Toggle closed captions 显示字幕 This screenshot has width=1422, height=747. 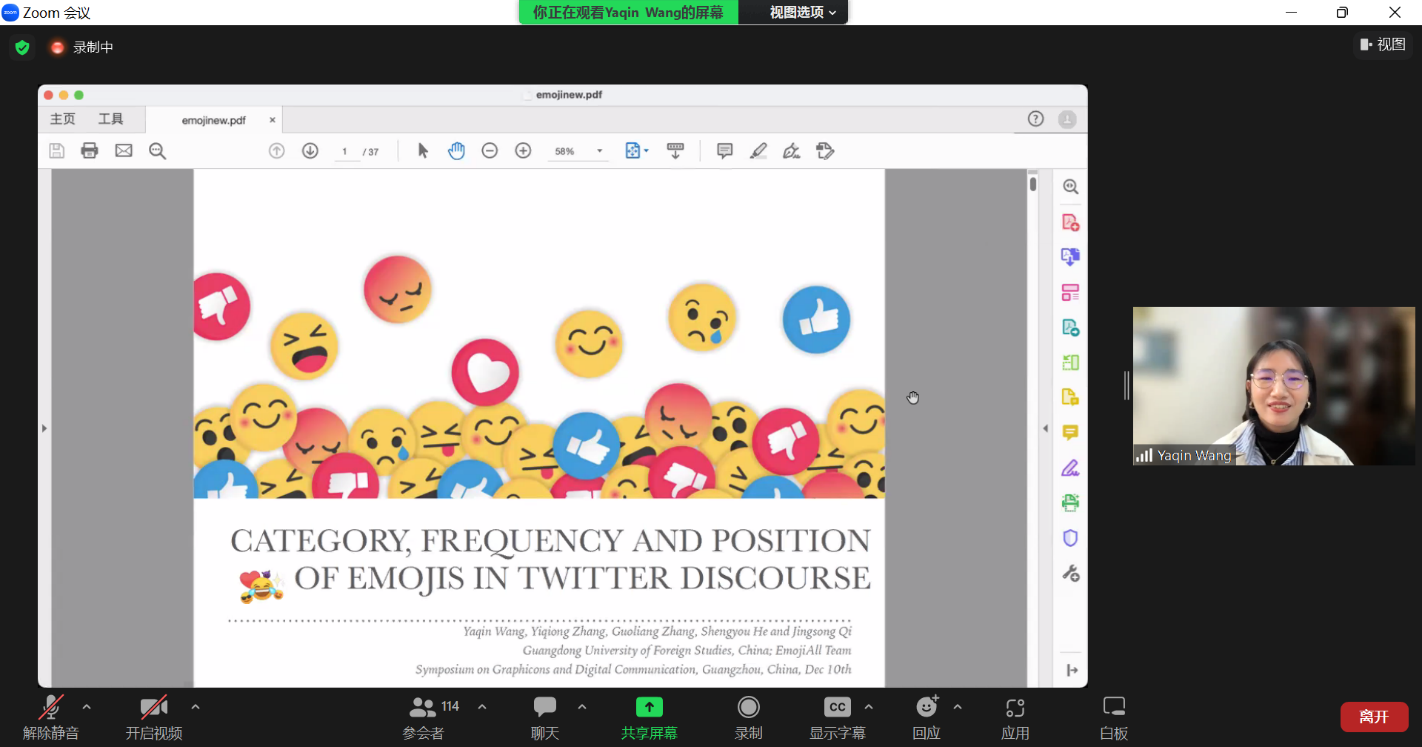coord(837,717)
